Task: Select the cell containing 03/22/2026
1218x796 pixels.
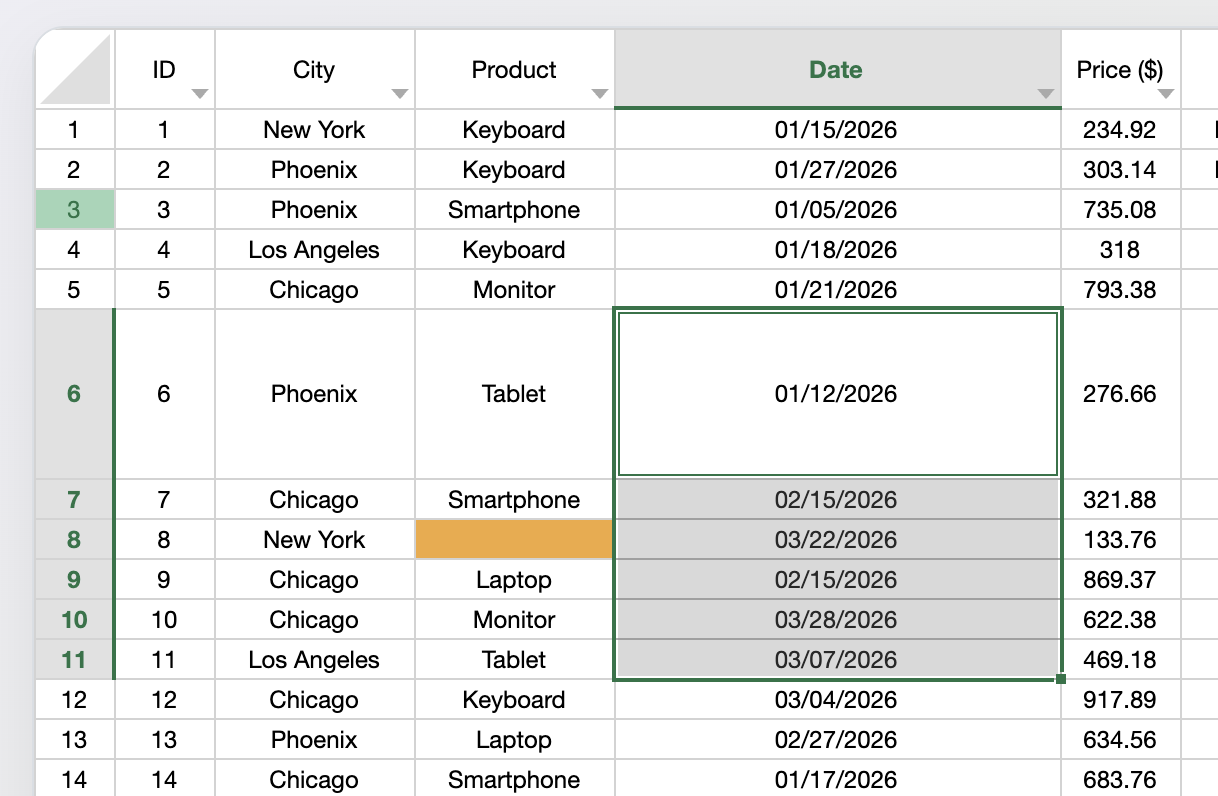Action: (836, 540)
